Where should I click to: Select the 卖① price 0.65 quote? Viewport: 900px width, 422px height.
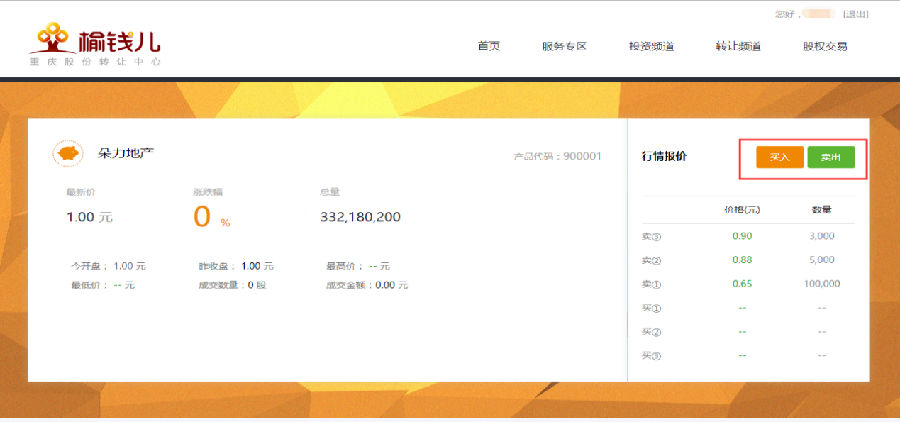click(x=742, y=284)
